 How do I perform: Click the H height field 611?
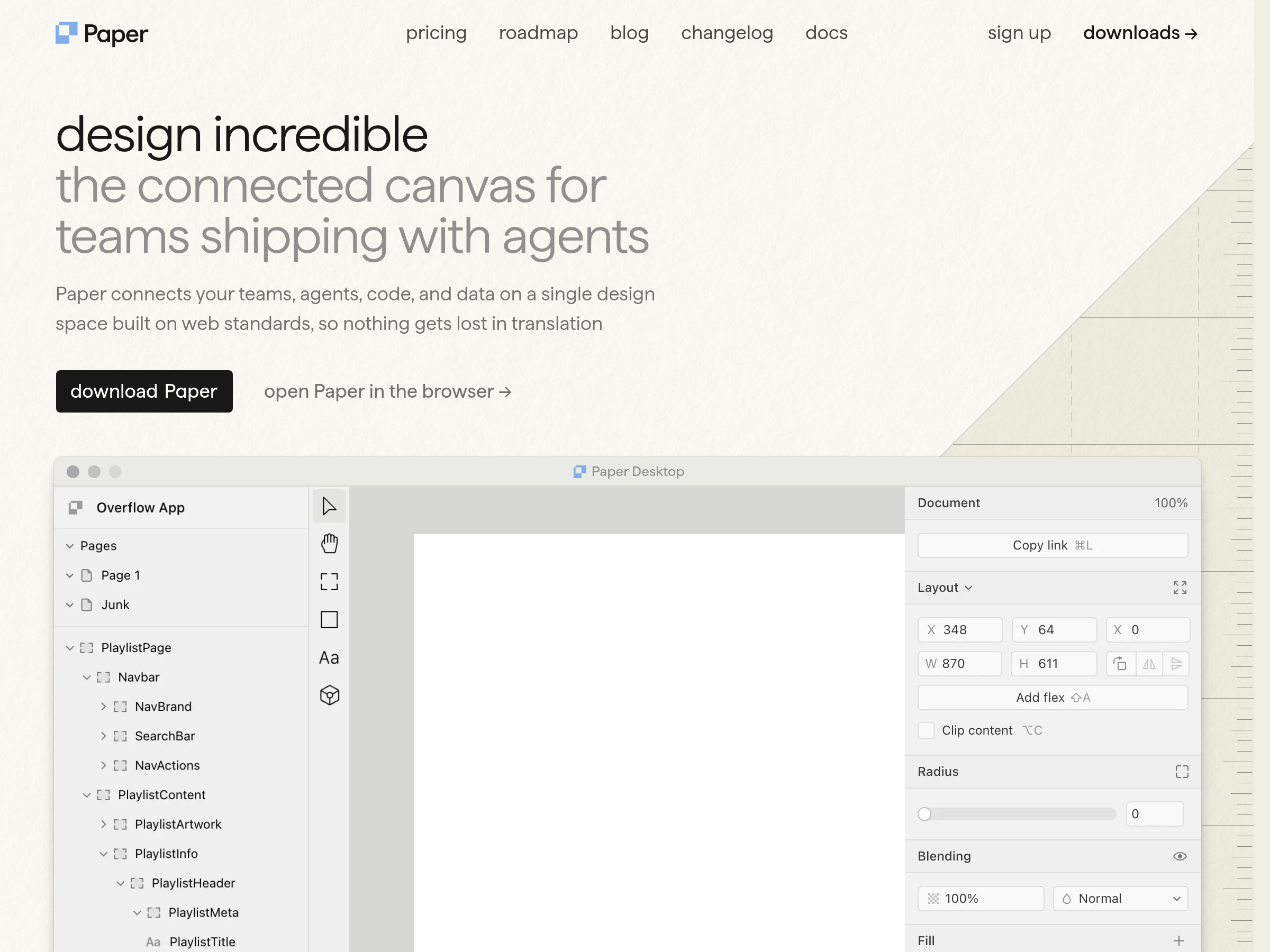pyautogui.click(x=1054, y=663)
